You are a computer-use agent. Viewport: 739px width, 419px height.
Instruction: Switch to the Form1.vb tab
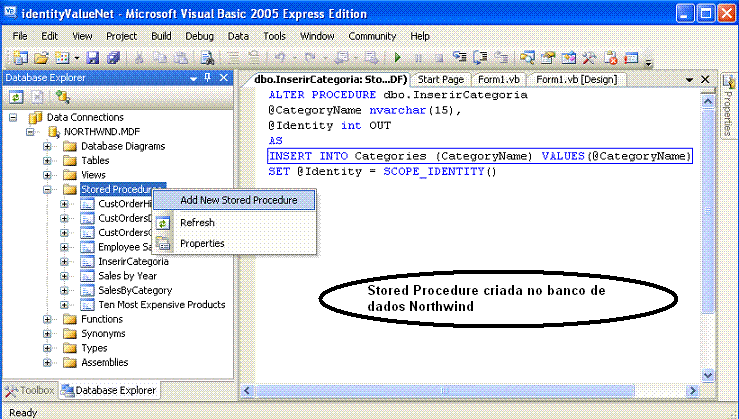(x=499, y=80)
